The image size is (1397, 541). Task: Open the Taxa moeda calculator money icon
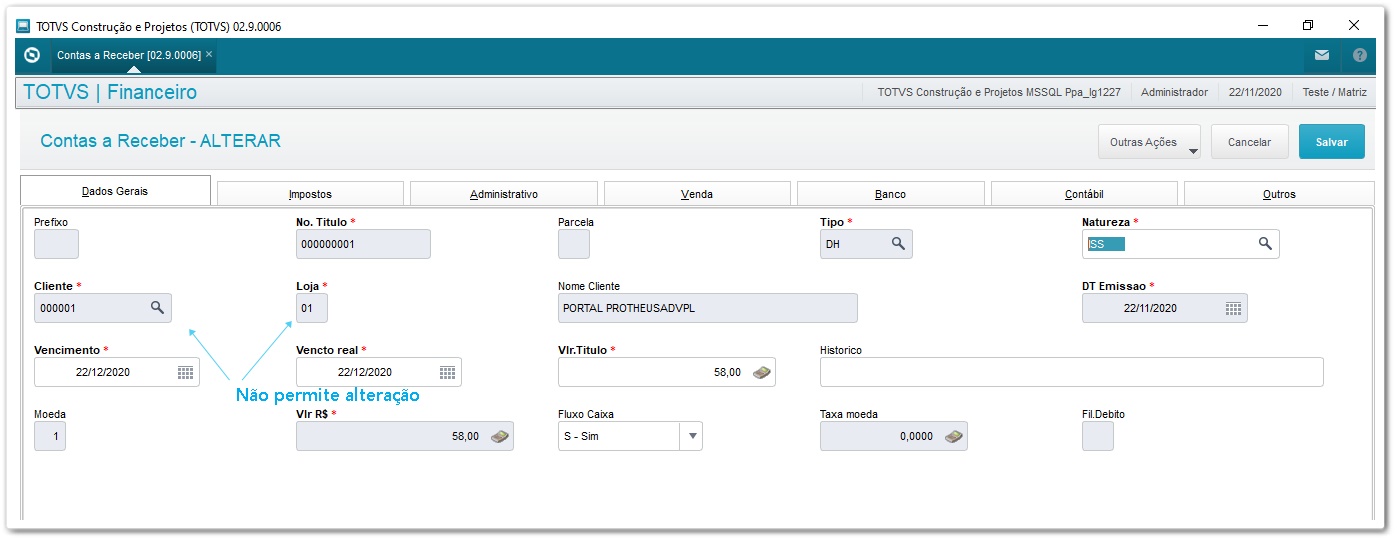pyautogui.click(x=954, y=436)
